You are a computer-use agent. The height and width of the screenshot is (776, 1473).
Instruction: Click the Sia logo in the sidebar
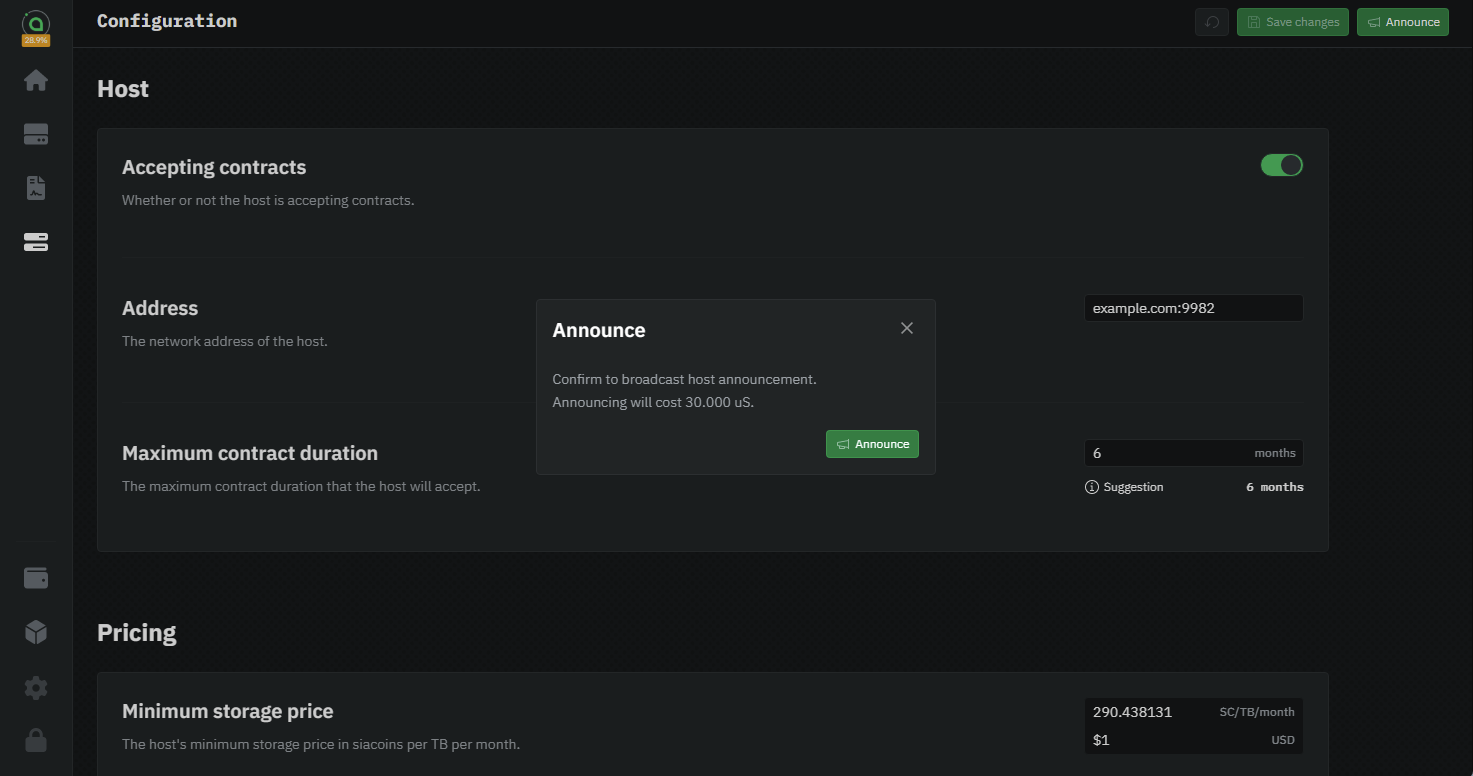36,24
